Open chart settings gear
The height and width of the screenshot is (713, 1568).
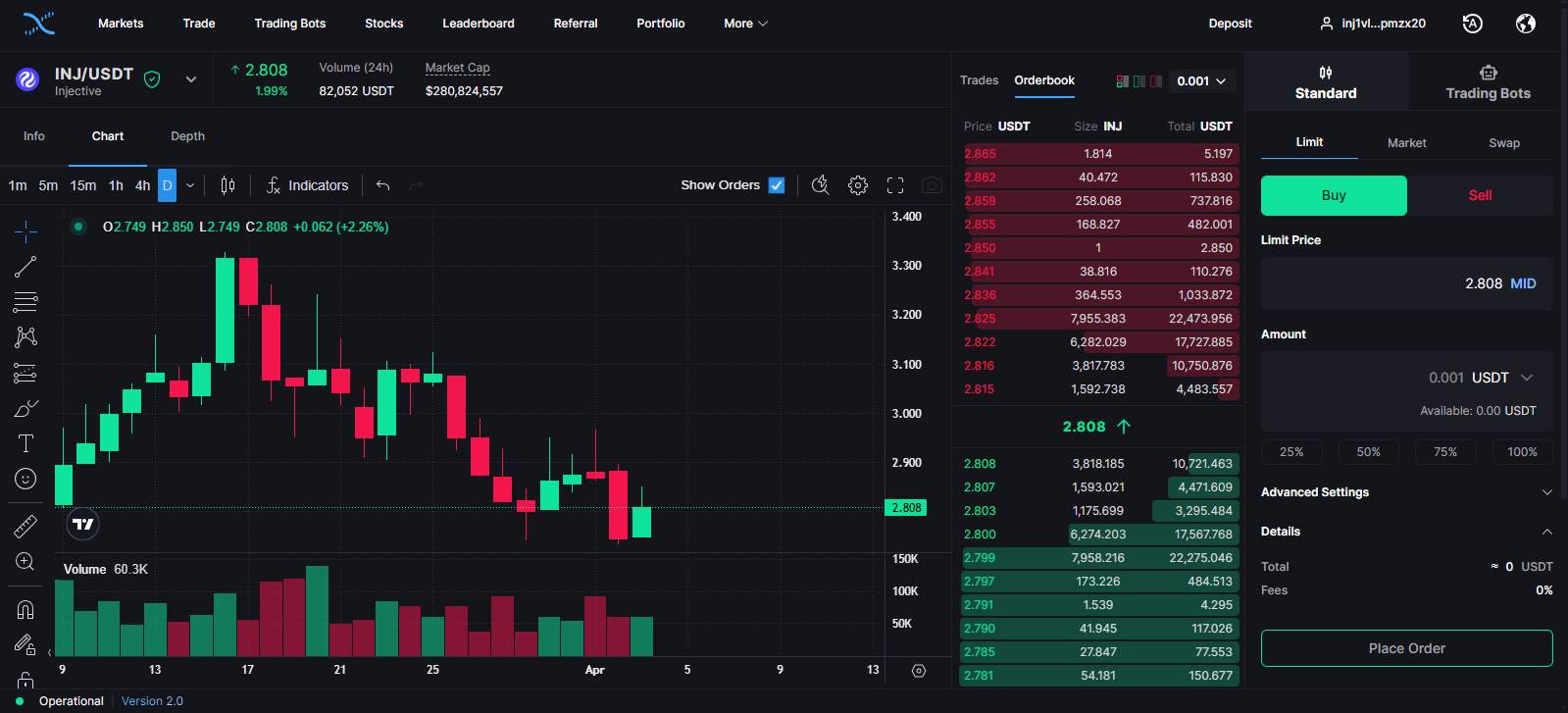click(858, 185)
